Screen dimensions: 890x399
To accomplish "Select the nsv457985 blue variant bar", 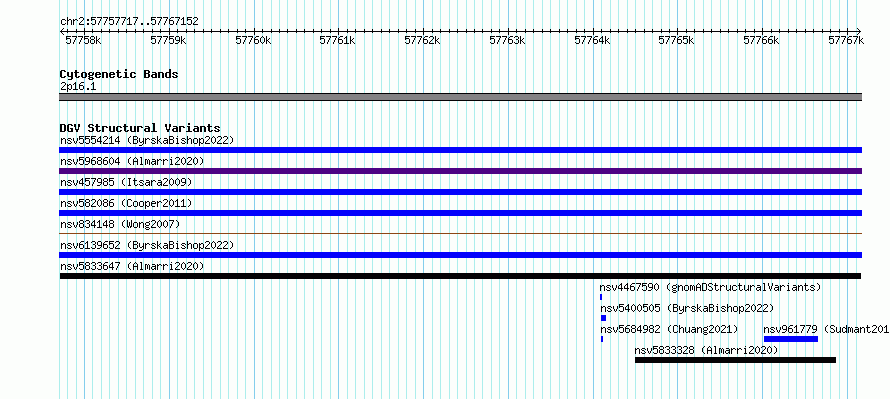I will tap(460, 192).
